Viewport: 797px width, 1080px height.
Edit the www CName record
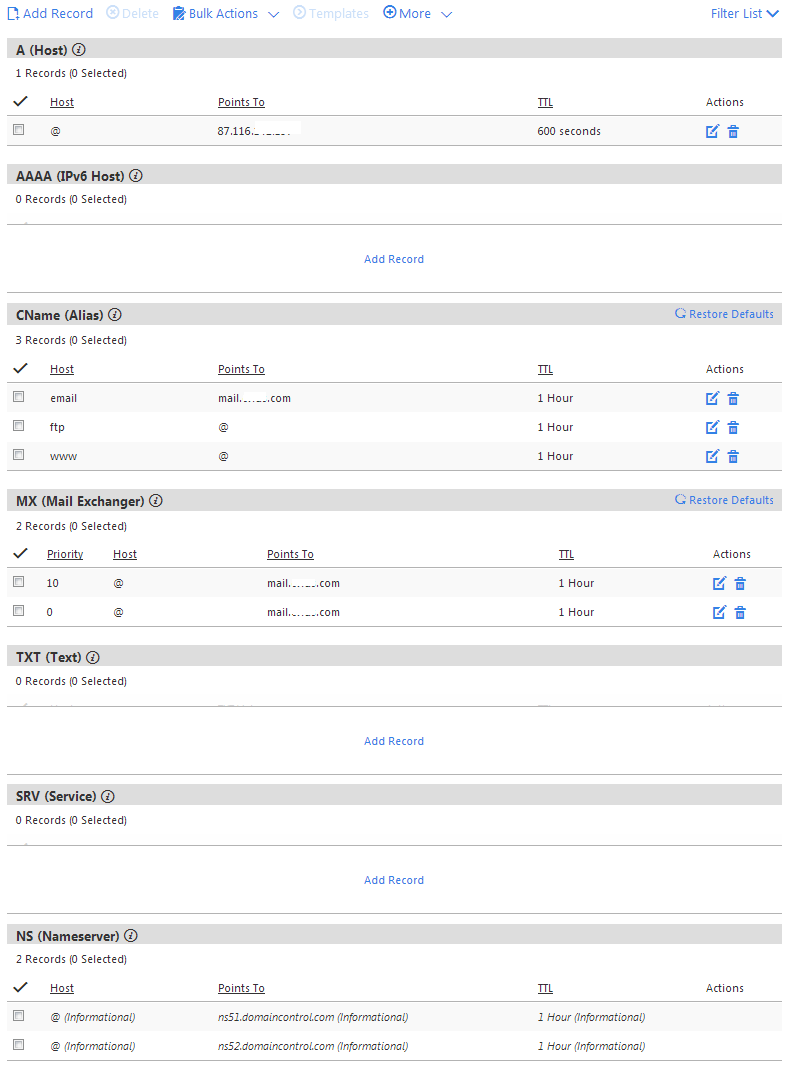[x=712, y=456]
